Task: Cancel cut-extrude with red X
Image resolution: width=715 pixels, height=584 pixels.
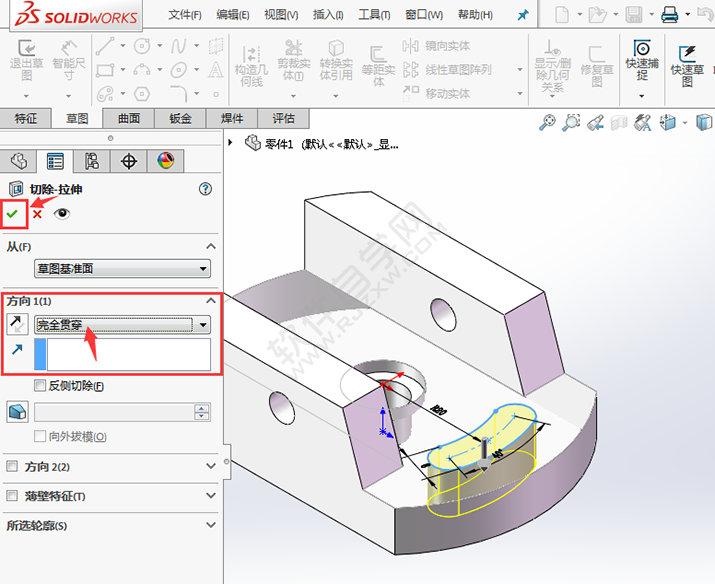Action: [x=37, y=214]
